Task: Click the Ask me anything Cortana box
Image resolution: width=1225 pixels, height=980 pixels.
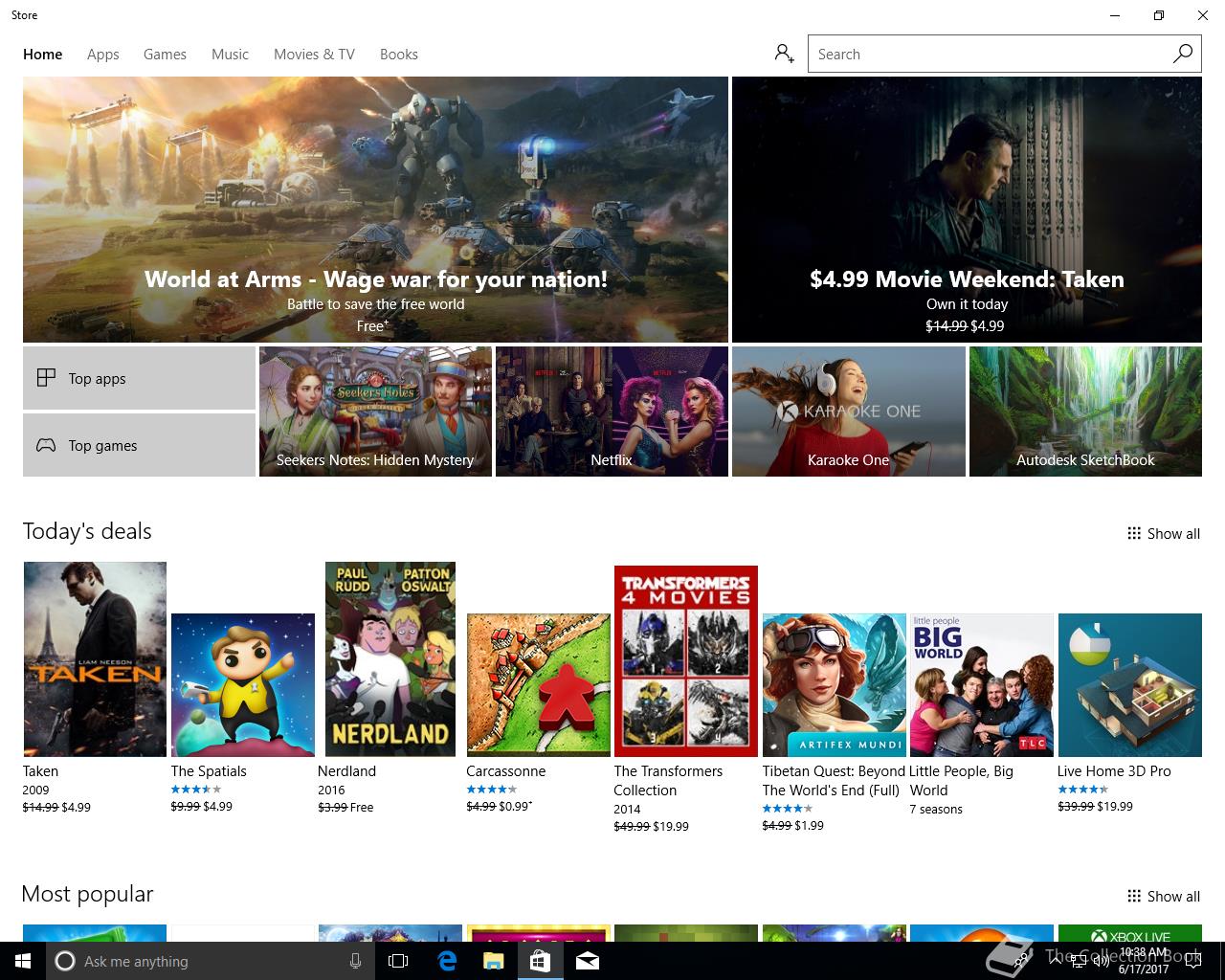Action: tap(209, 961)
